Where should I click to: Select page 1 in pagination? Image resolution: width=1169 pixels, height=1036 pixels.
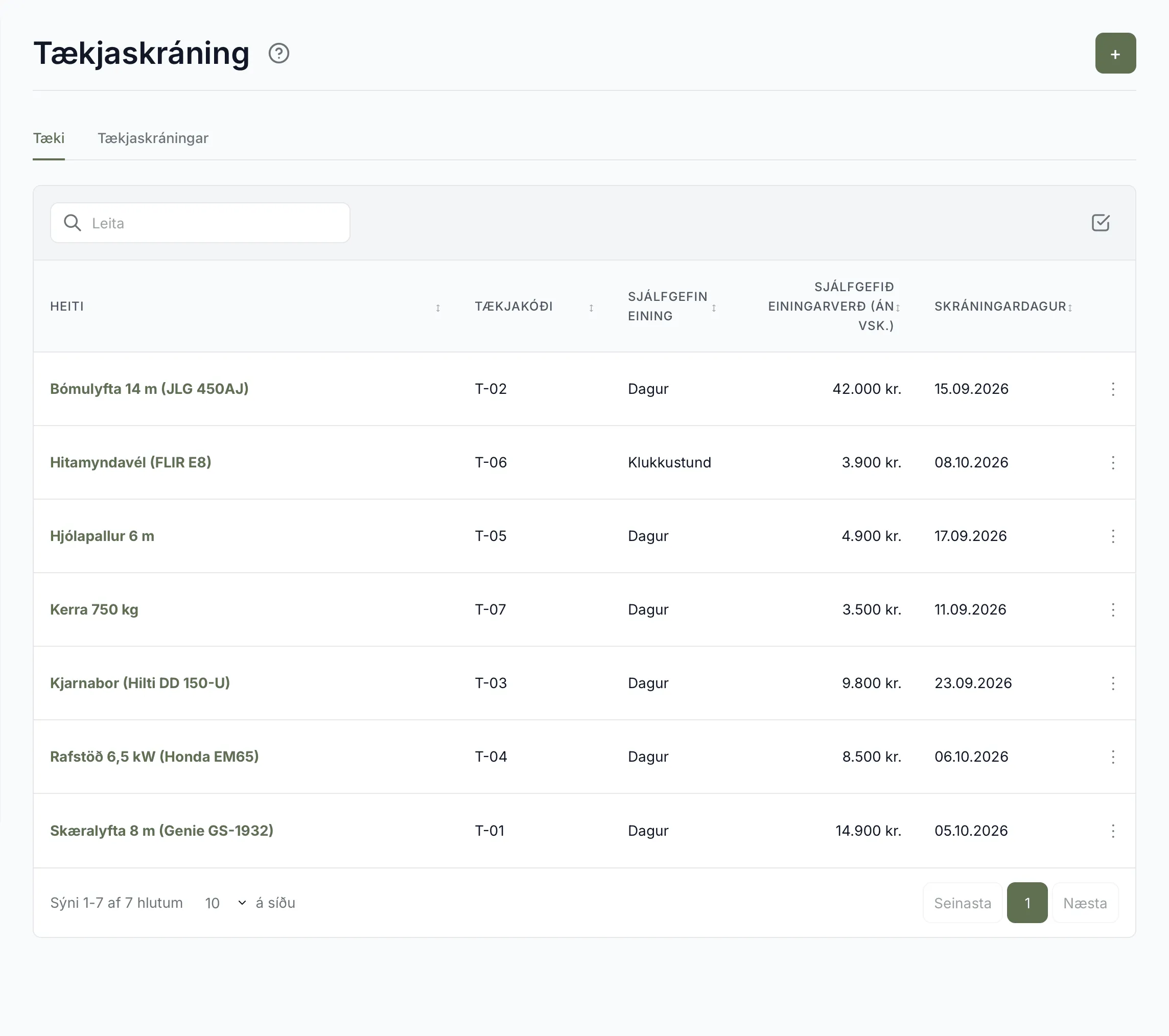pyautogui.click(x=1026, y=903)
